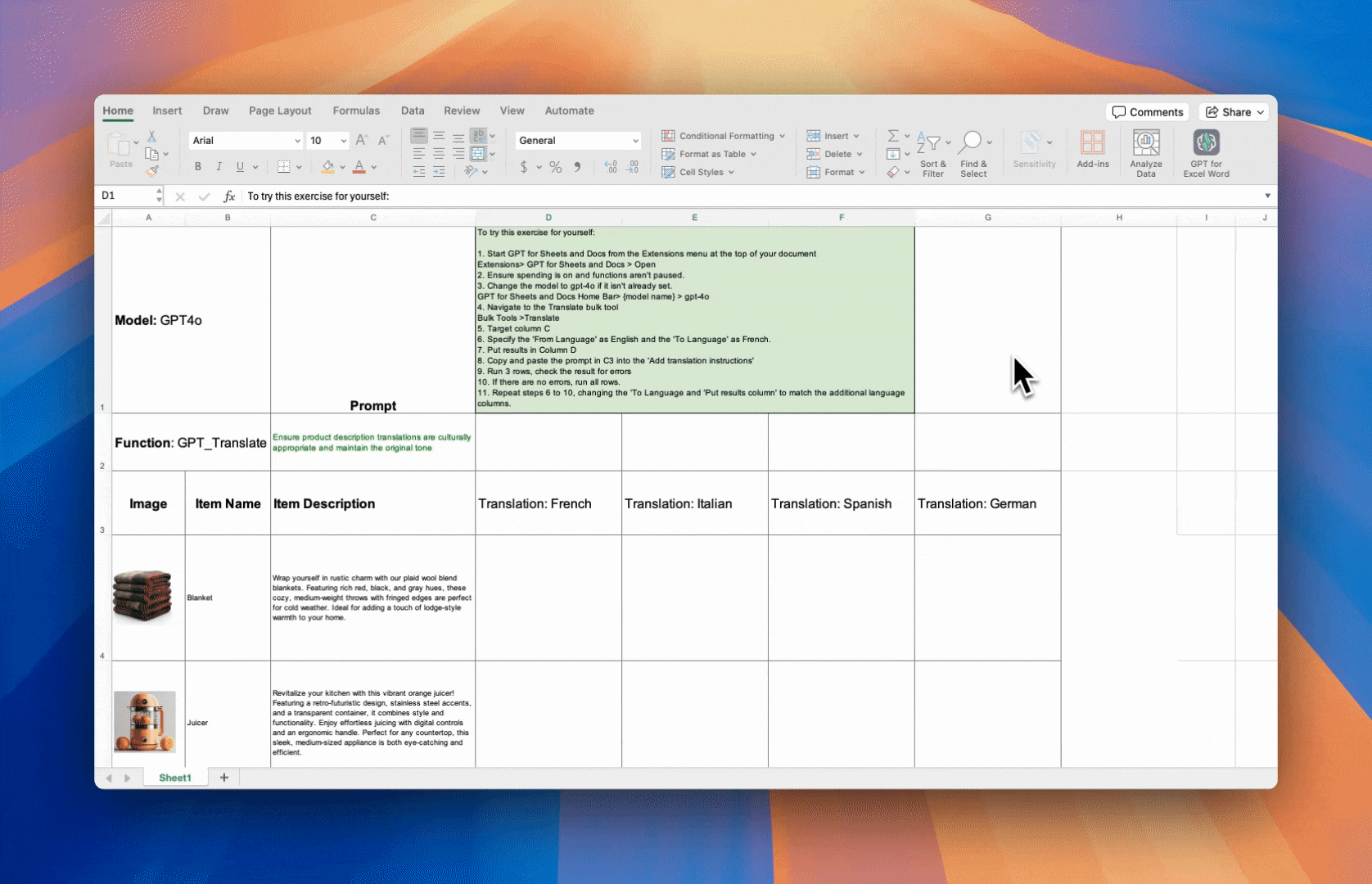Image resolution: width=1372 pixels, height=884 pixels.
Task: Launch GPT for Excel Word
Action: pos(1206,153)
